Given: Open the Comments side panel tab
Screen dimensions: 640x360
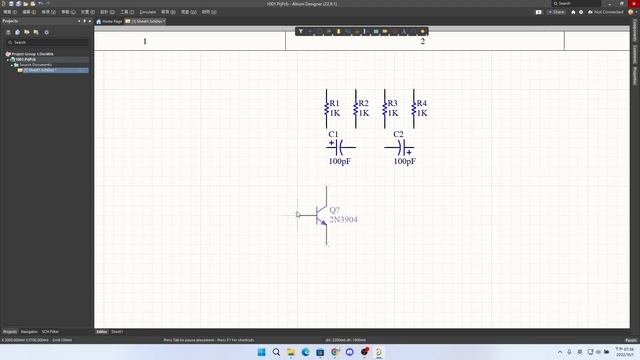Looking at the screenshot, I should 635,54.
